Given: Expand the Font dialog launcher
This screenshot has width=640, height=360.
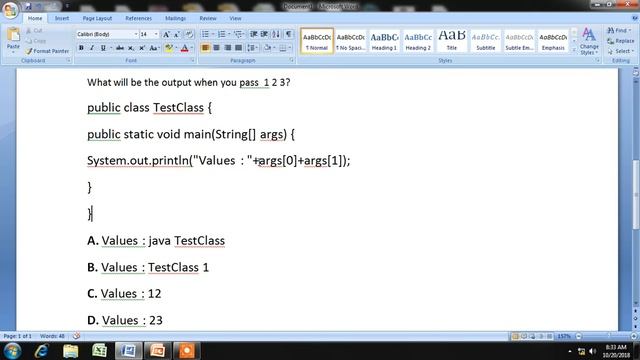Looking at the screenshot, I should 193,60.
